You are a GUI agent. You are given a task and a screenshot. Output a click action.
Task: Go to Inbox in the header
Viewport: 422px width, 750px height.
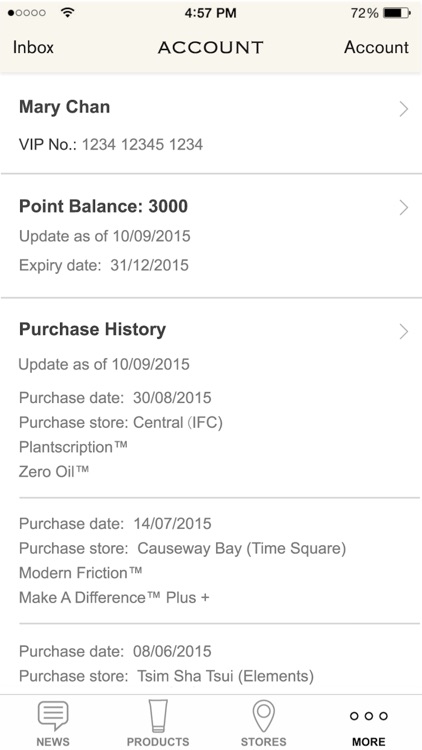[33, 47]
